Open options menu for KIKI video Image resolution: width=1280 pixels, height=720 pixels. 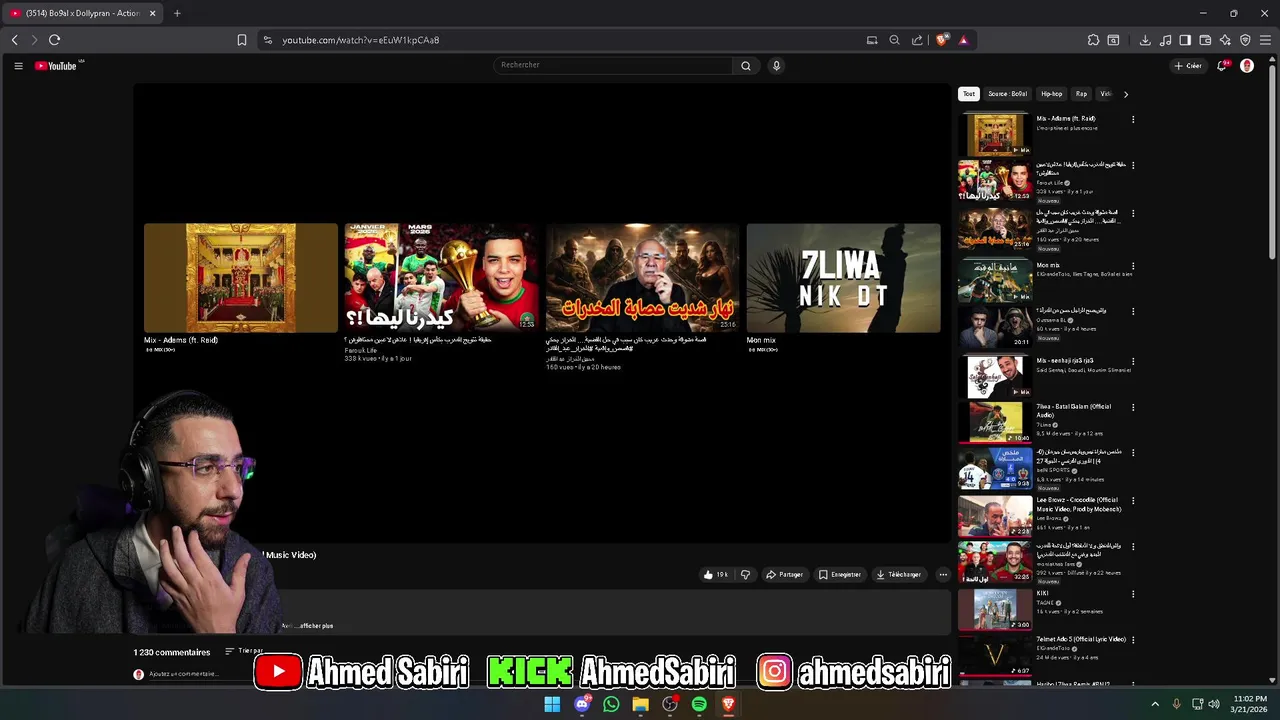click(1133, 594)
